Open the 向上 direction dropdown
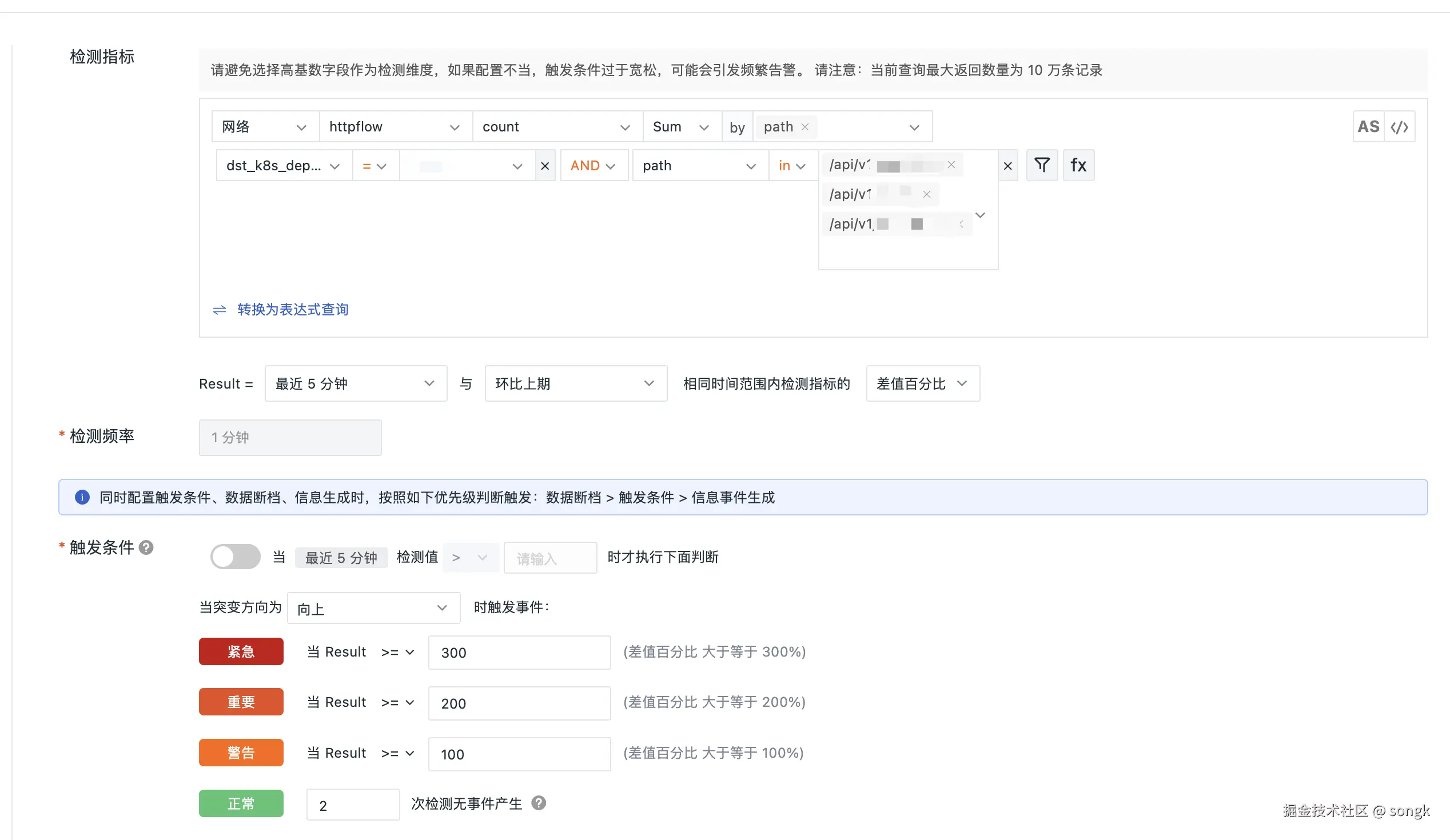 [x=373, y=609]
